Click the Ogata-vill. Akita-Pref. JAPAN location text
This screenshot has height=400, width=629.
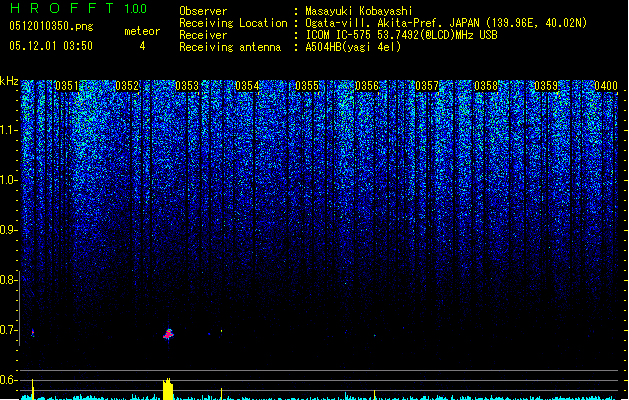coord(446,23)
